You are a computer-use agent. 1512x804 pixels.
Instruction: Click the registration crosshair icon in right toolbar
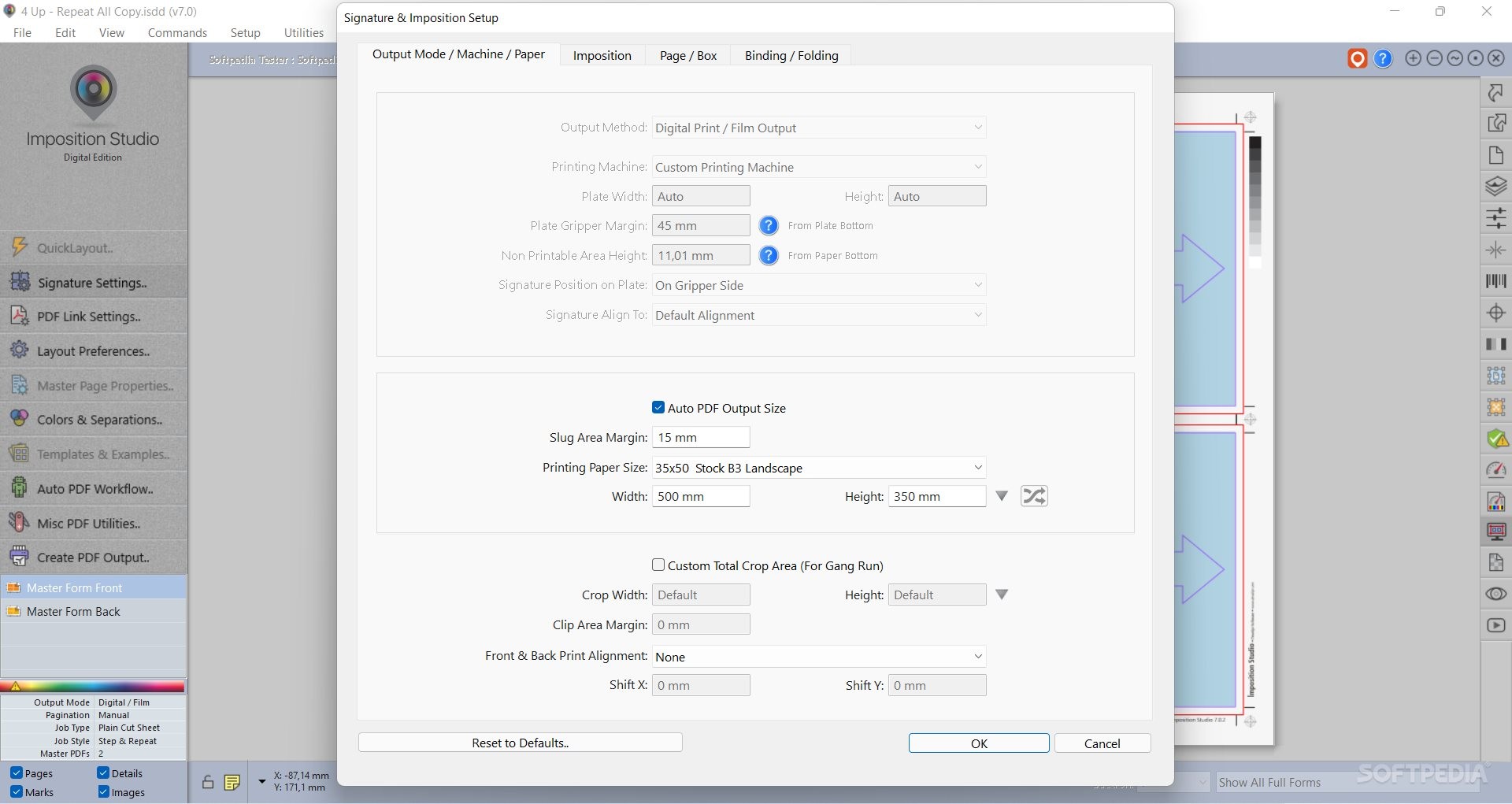click(x=1495, y=313)
